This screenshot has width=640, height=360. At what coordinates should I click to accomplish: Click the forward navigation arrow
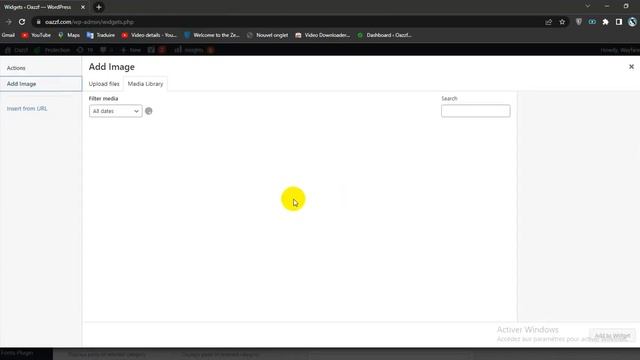tap(9, 22)
